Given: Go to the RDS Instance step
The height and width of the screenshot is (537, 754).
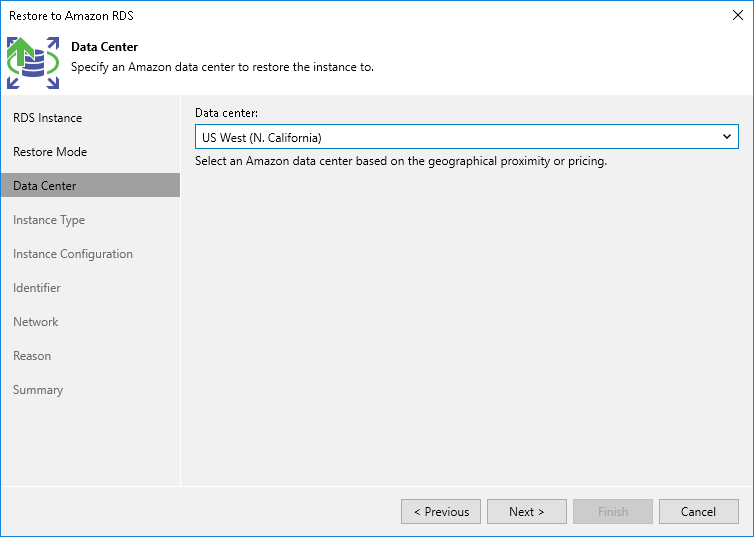Looking at the screenshot, I should tap(47, 118).
